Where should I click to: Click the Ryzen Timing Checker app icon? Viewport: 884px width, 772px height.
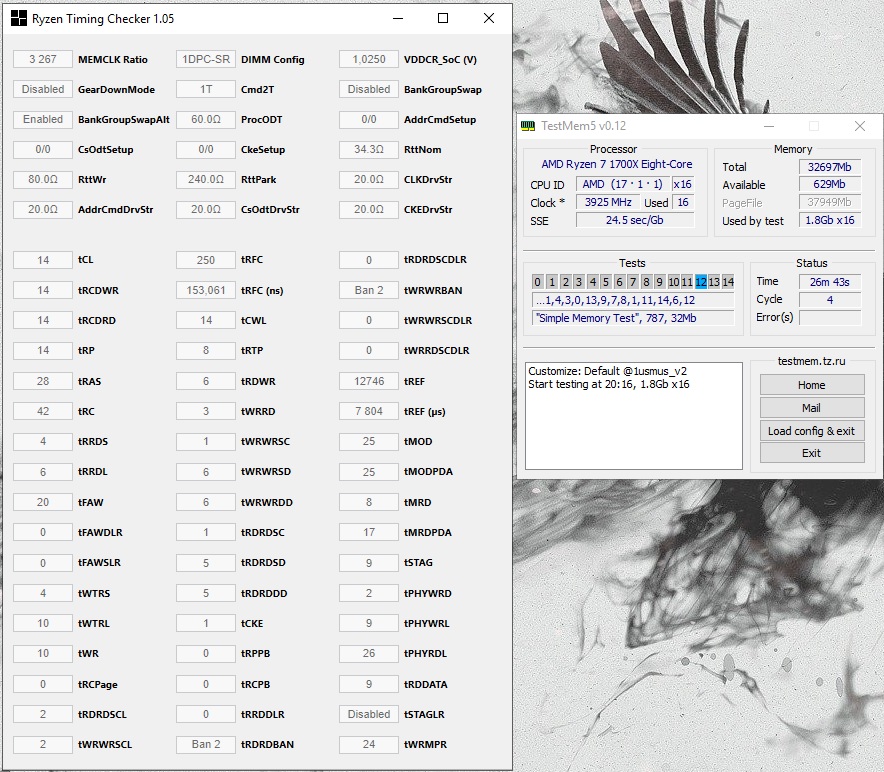(19, 19)
